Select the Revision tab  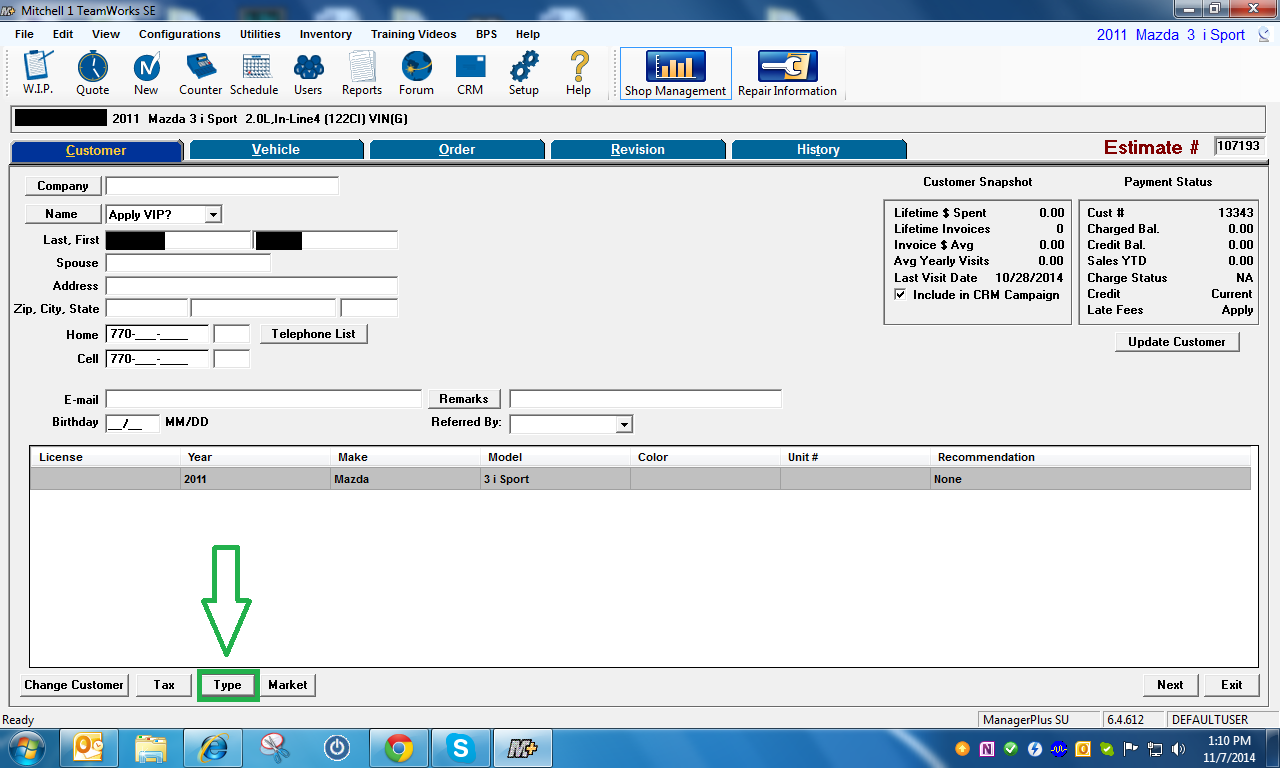638,150
